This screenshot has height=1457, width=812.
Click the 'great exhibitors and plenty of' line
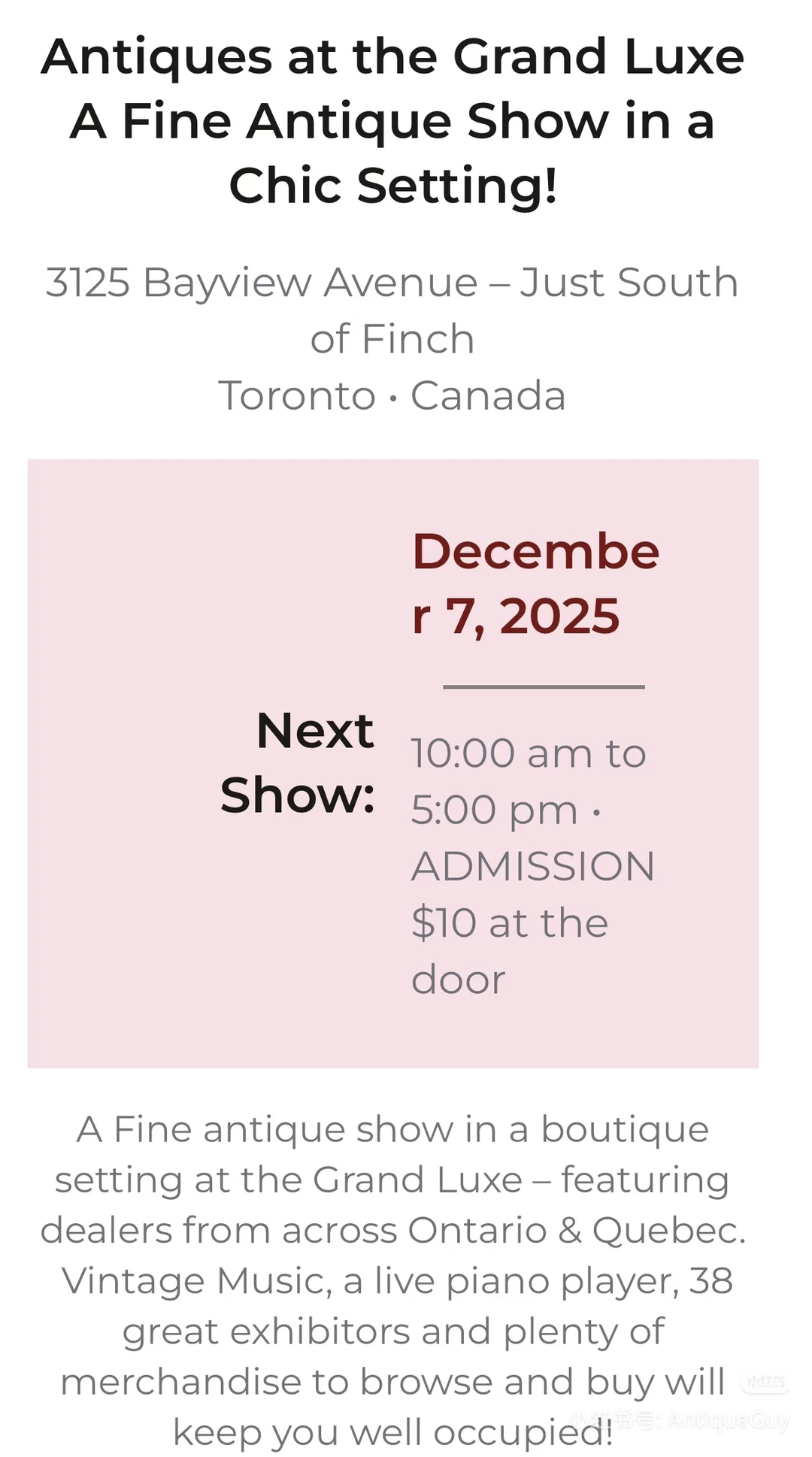393,1332
